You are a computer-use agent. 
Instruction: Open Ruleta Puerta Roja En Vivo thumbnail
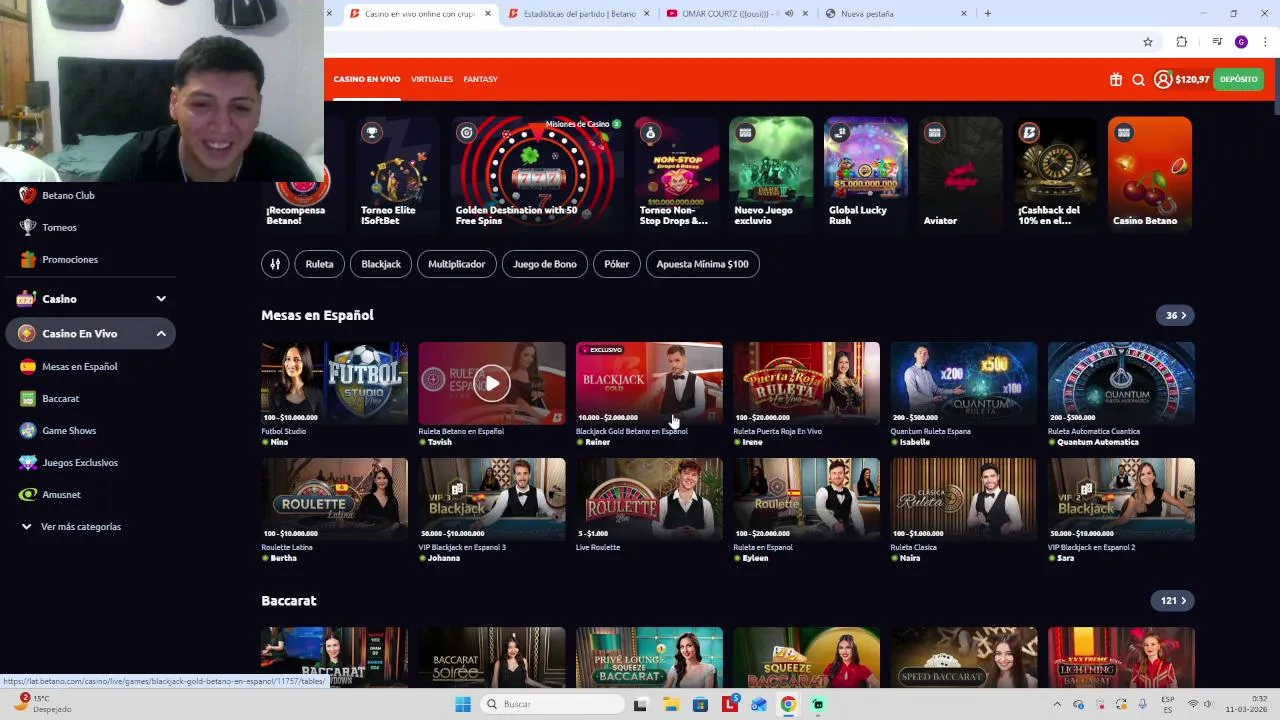tap(806, 383)
